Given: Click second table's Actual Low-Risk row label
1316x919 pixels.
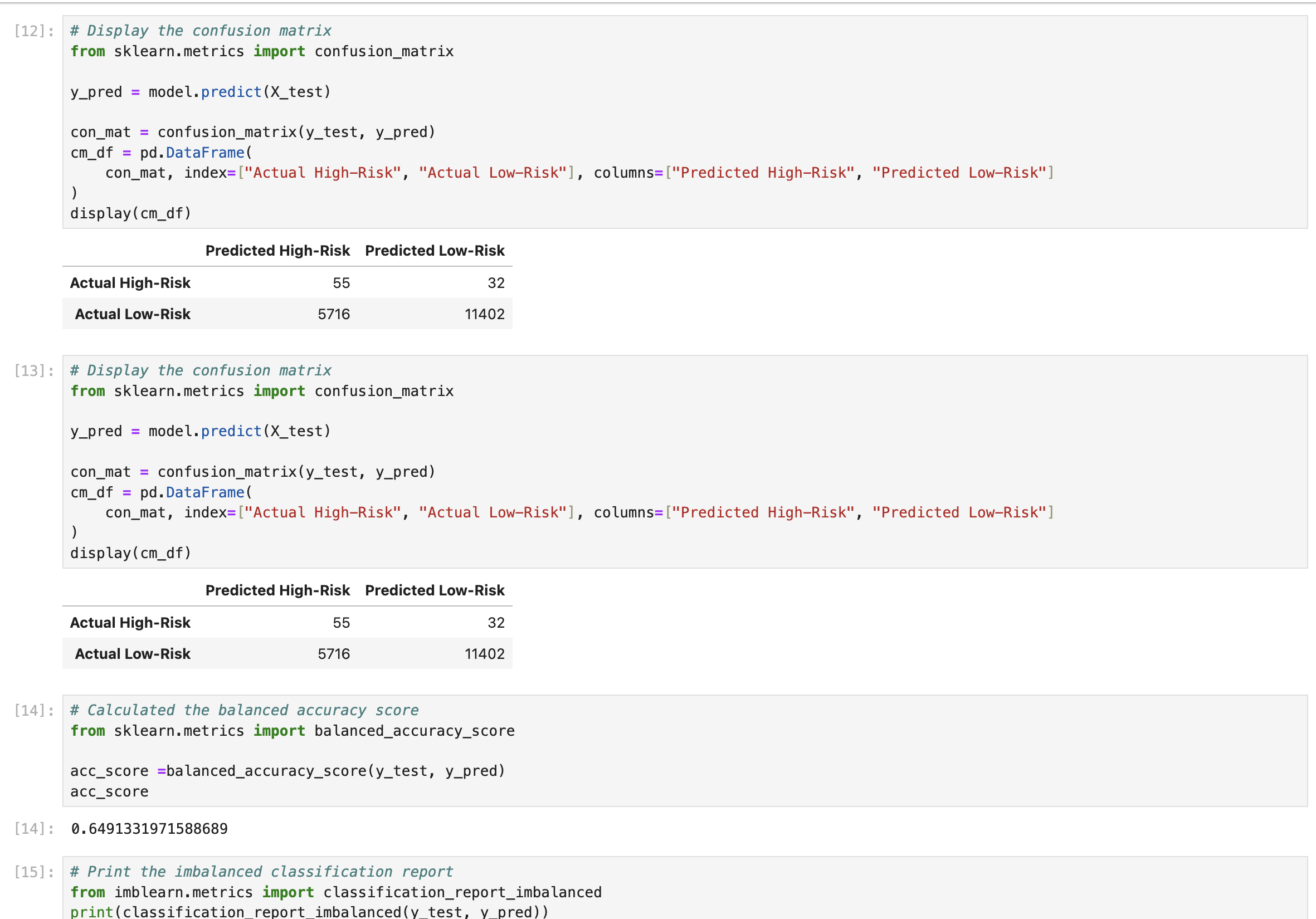Looking at the screenshot, I should click(x=133, y=654).
